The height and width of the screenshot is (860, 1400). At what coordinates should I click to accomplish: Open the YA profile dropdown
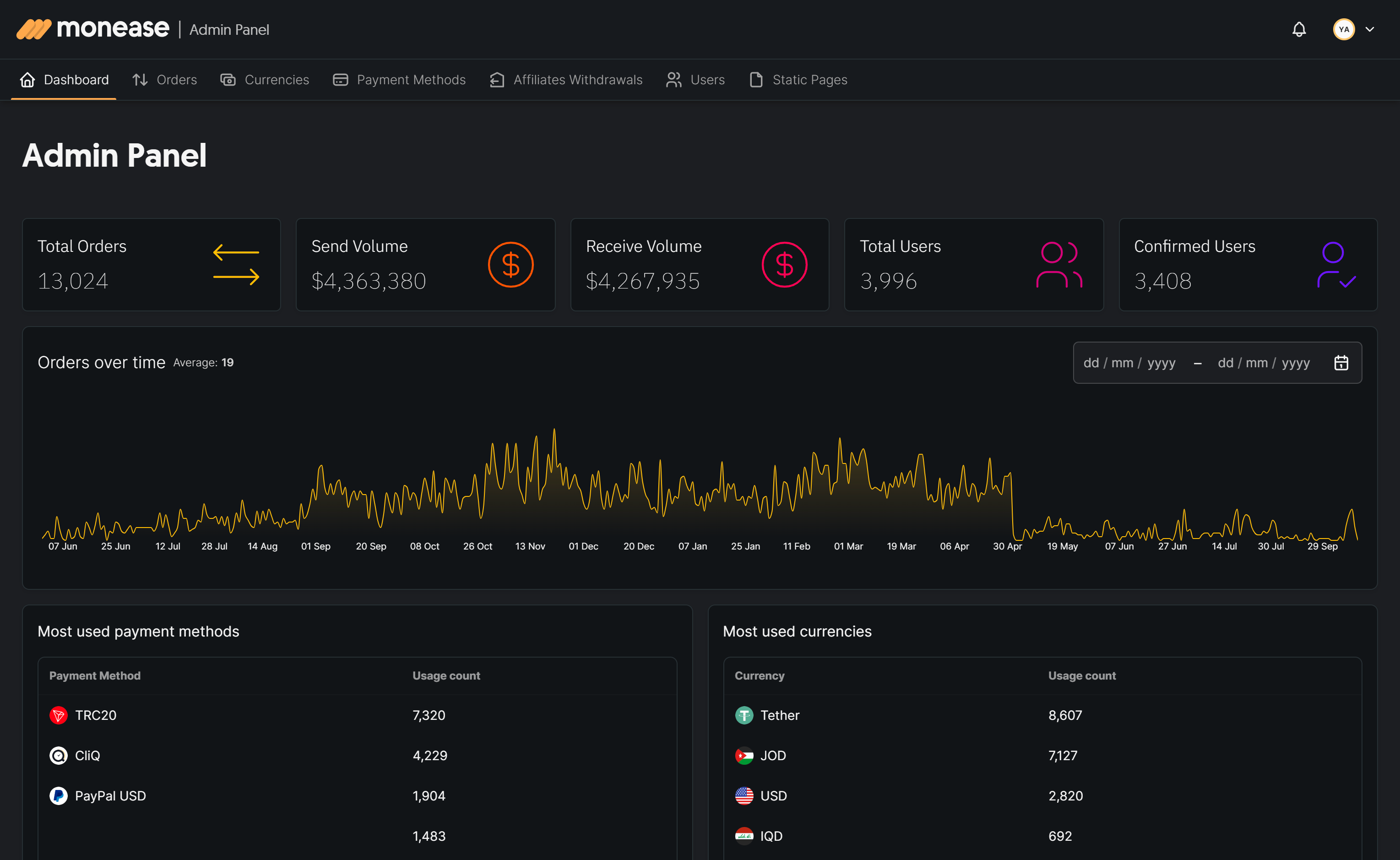[1344, 29]
